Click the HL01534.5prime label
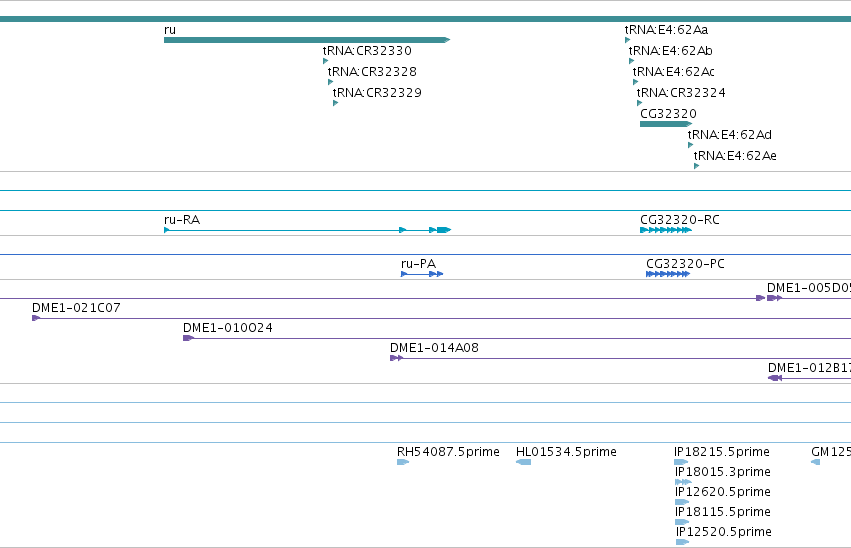This screenshot has height=548, width=851. (x=566, y=452)
